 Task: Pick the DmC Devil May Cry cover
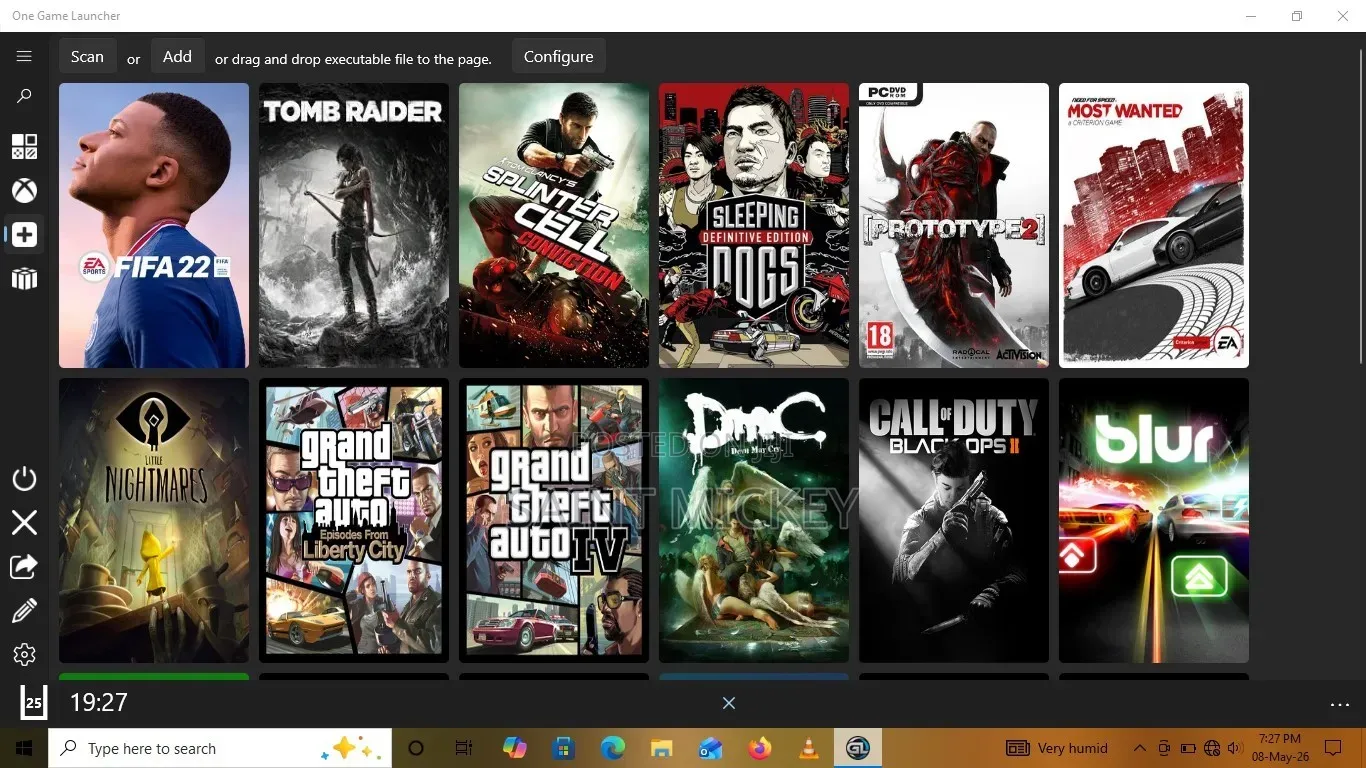pos(754,520)
